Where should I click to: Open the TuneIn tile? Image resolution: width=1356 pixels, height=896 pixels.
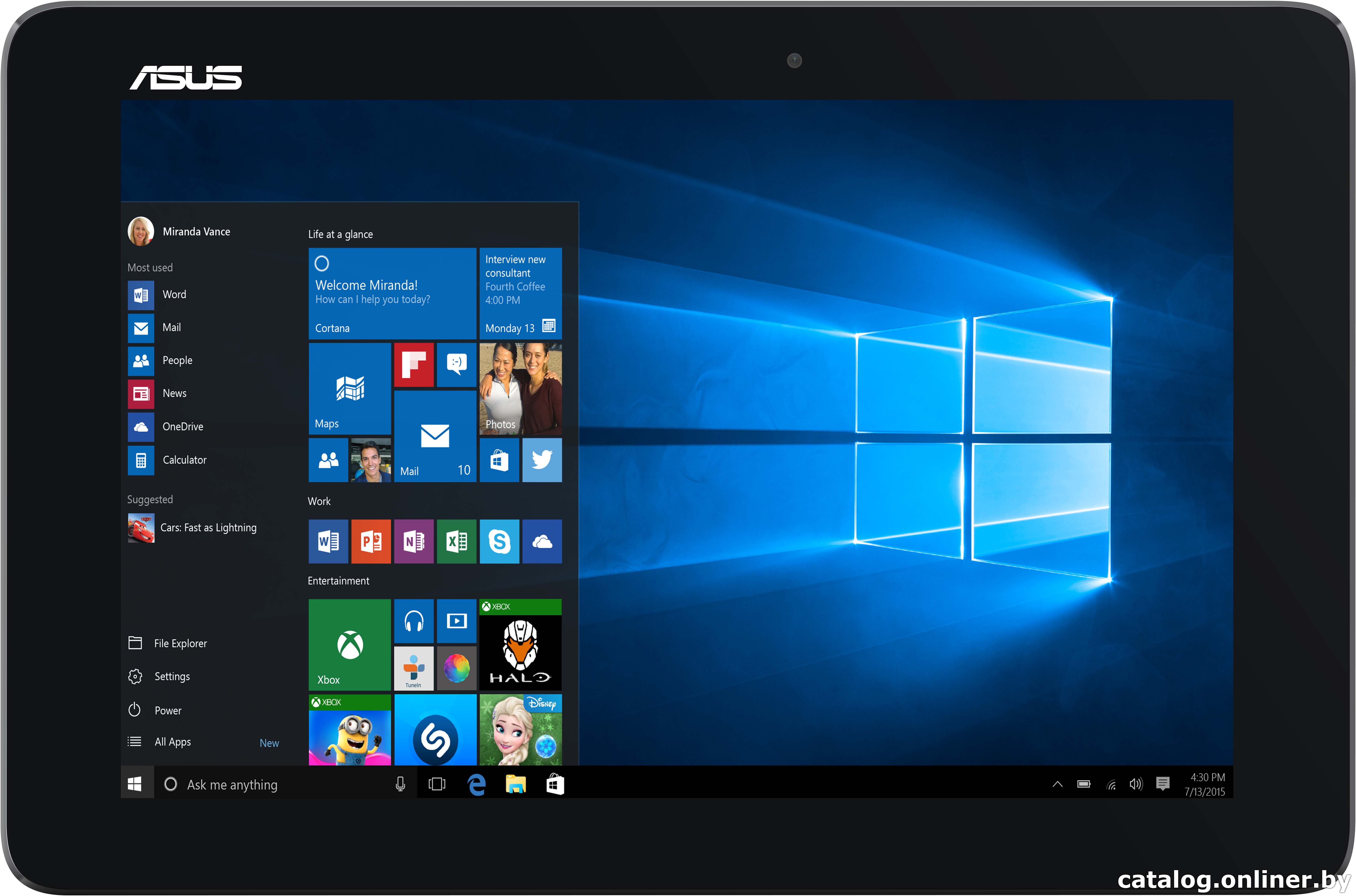click(414, 669)
